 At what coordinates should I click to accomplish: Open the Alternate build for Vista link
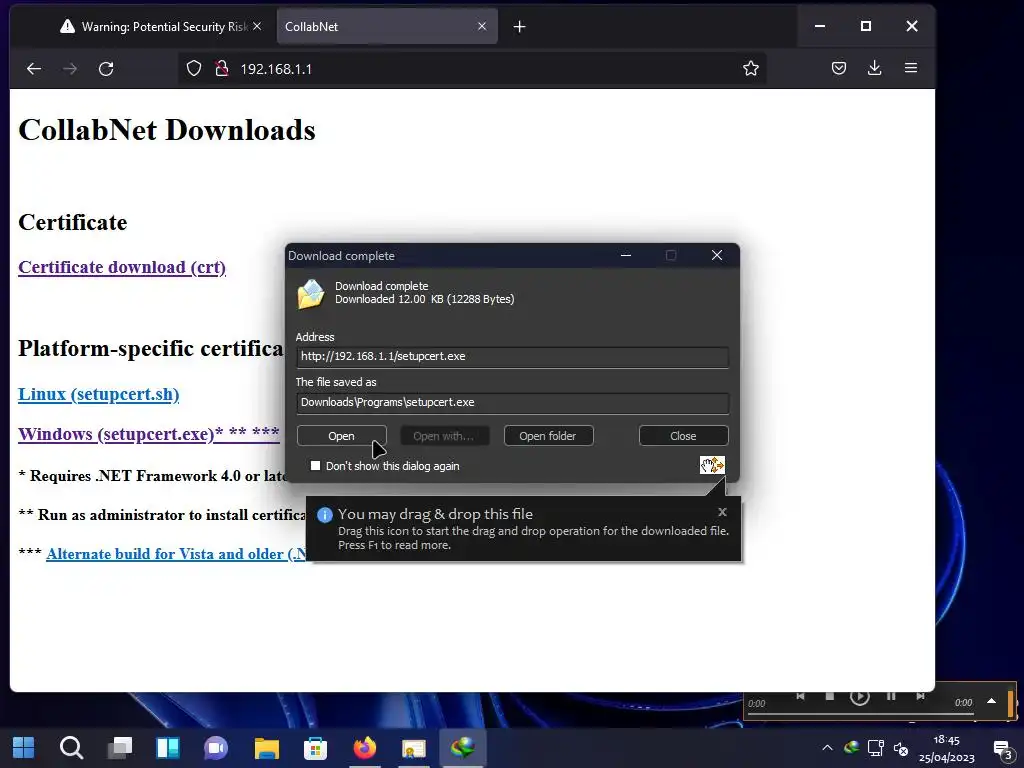(176, 554)
